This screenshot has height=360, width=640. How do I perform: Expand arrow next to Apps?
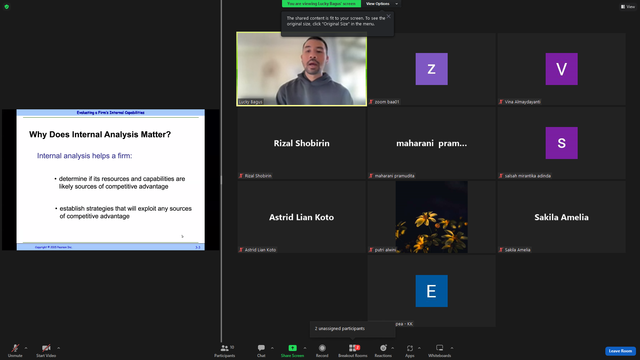coord(419,348)
